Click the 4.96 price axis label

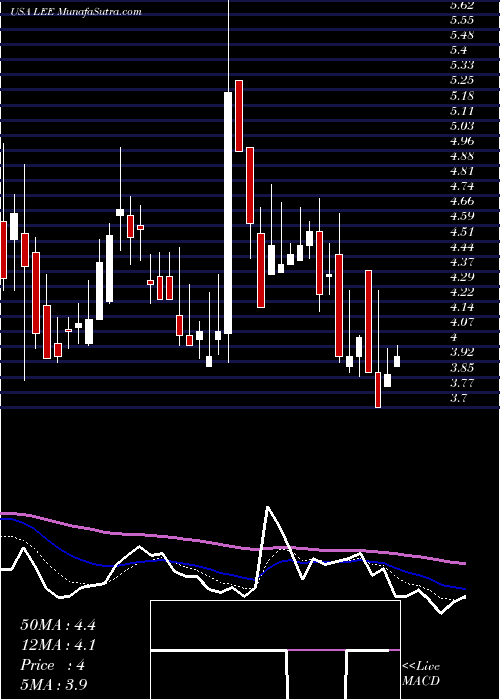tap(462, 142)
